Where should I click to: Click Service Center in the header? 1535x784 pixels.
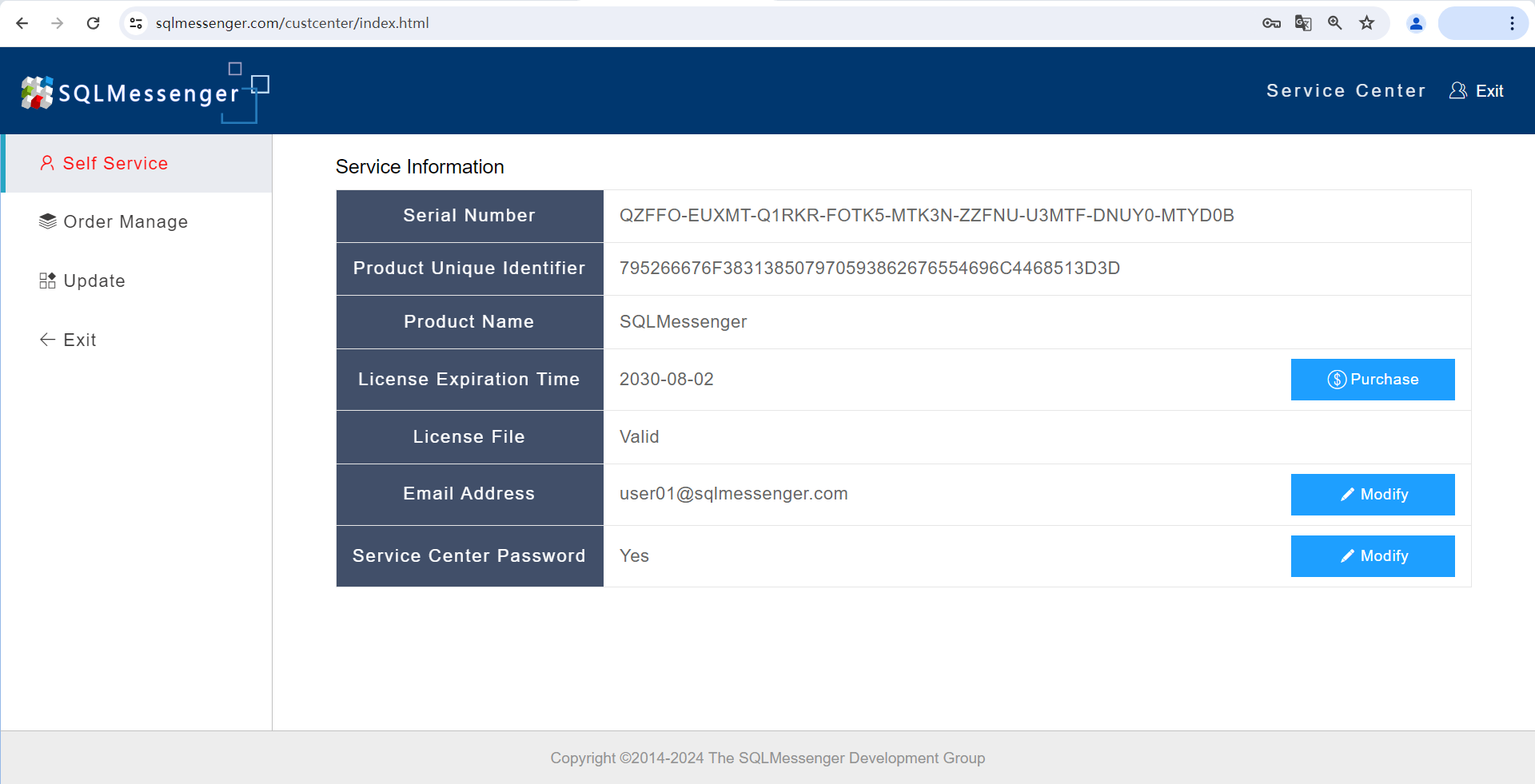1346,90
